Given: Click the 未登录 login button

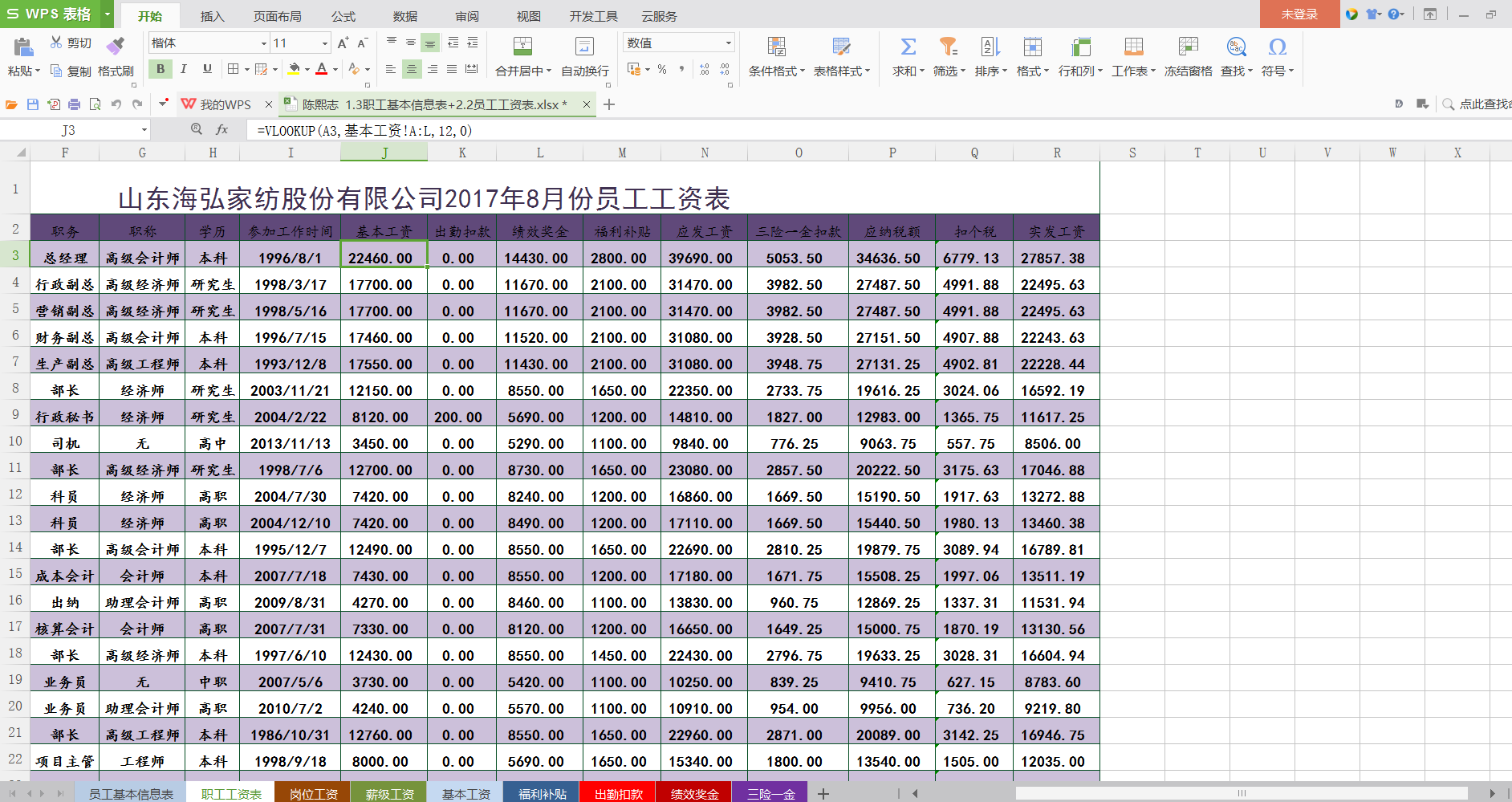Looking at the screenshot, I should (1299, 14).
